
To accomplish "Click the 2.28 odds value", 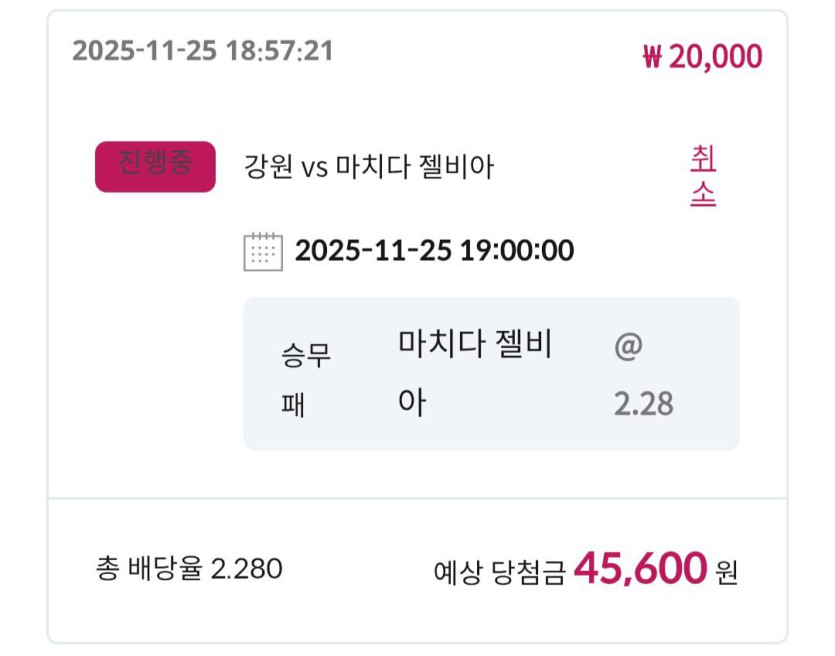I will pyautogui.click(x=642, y=403).
